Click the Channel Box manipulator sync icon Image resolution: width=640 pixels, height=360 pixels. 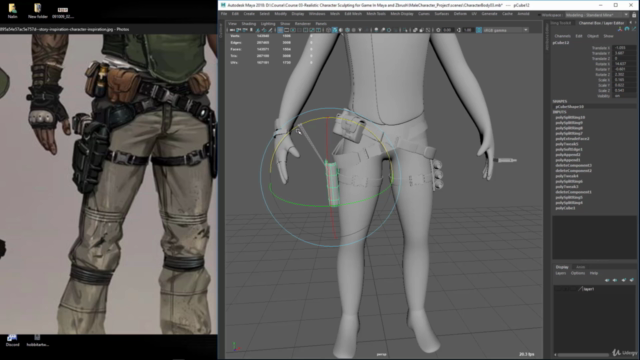(620, 29)
